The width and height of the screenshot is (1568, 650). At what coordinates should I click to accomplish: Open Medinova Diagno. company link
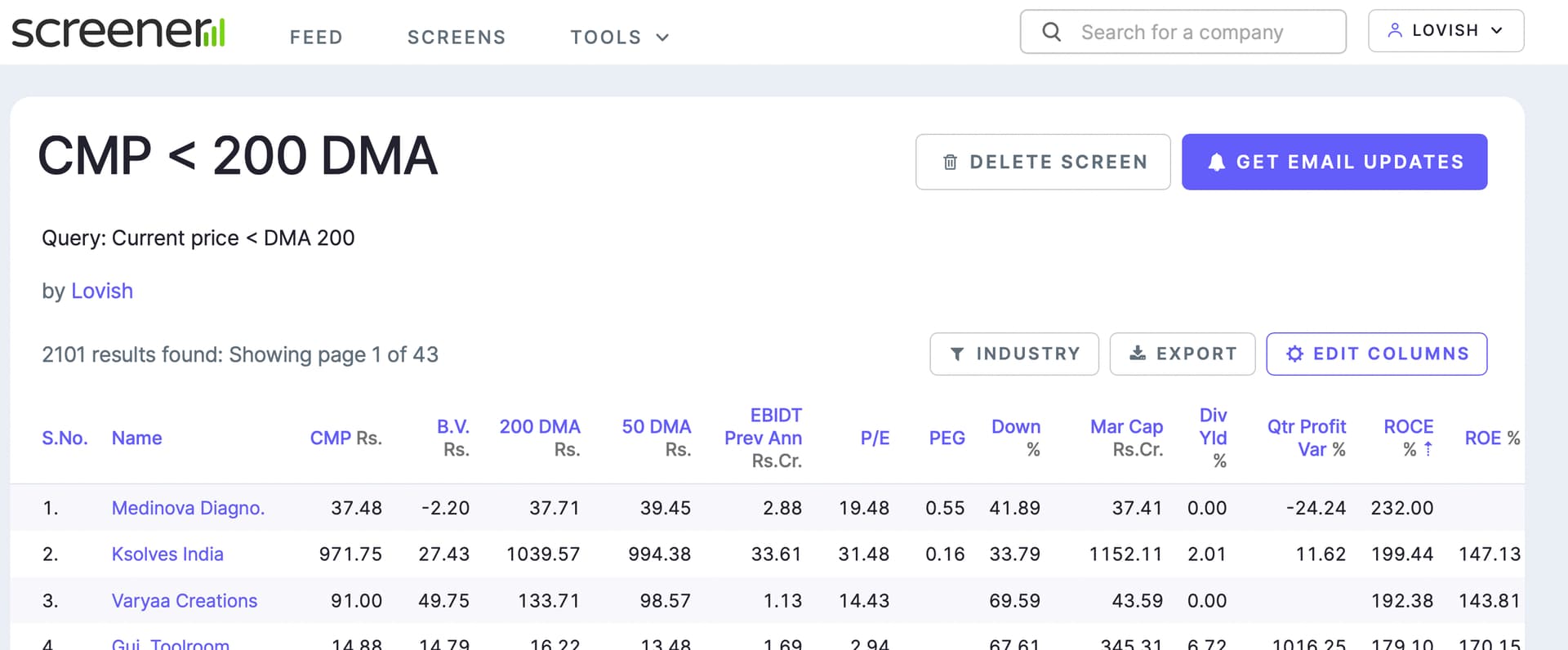coord(189,508)
